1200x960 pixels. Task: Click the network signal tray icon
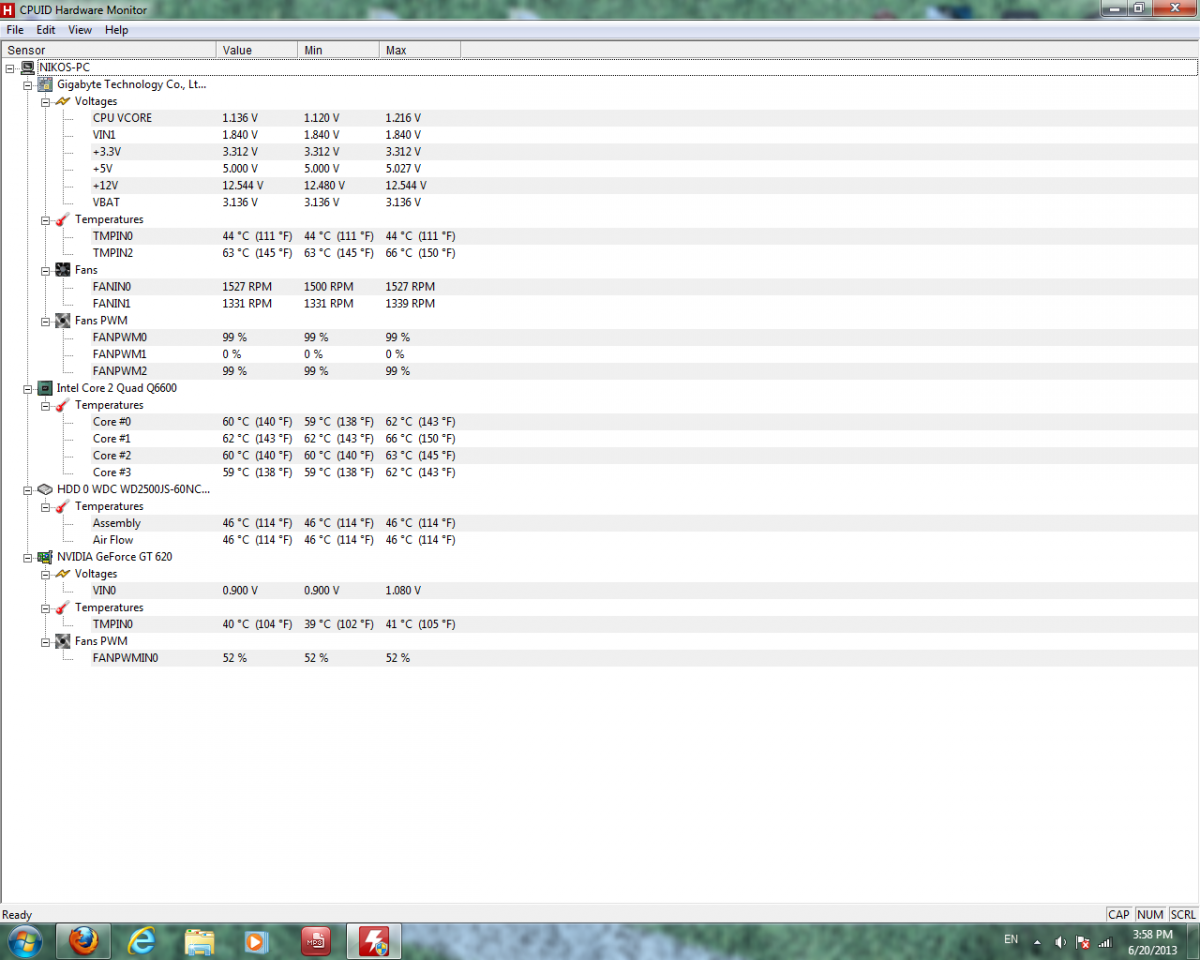[x=1105, y=942]
